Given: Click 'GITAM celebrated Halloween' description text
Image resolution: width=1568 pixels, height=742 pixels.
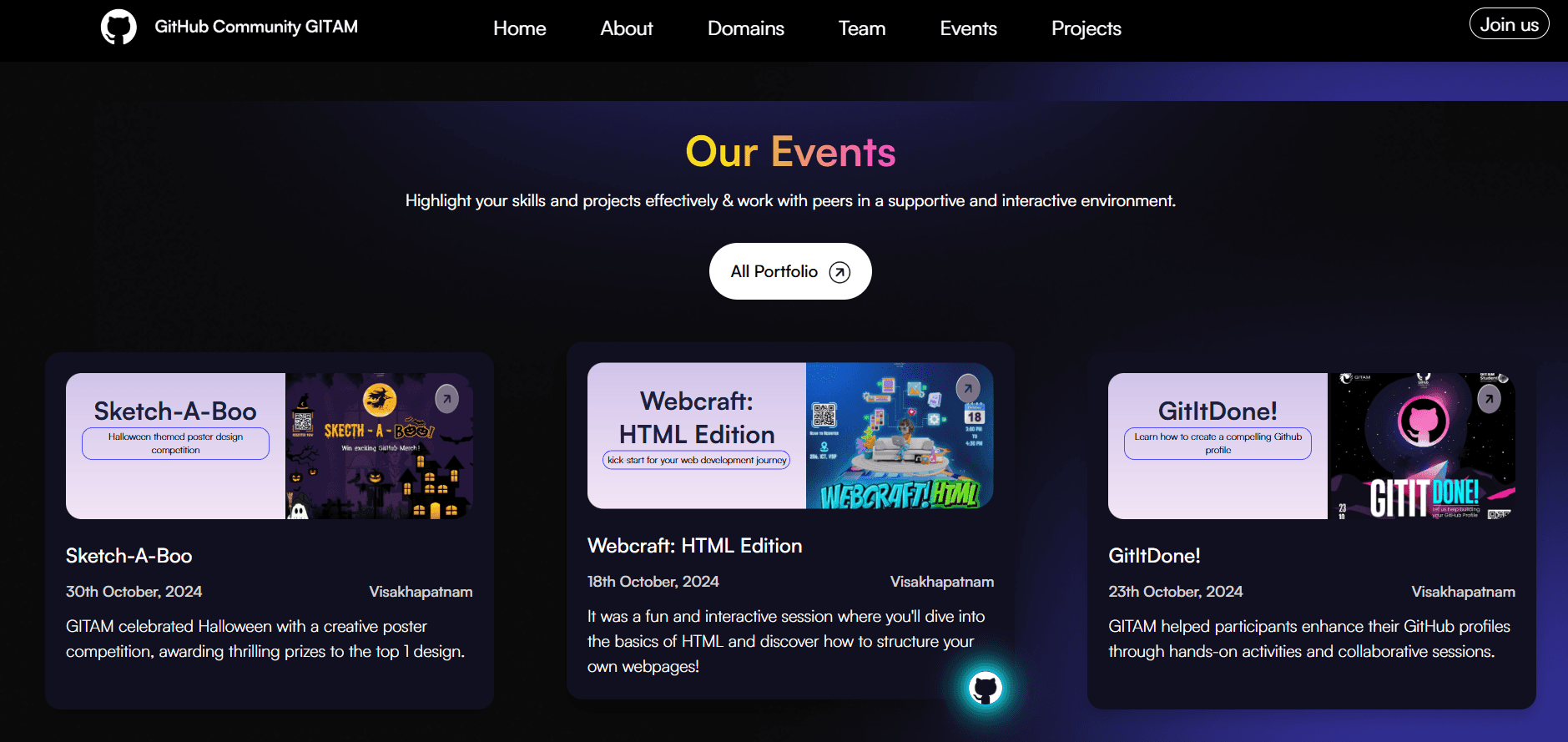Looking at the screenshot, I should [265, 639].
